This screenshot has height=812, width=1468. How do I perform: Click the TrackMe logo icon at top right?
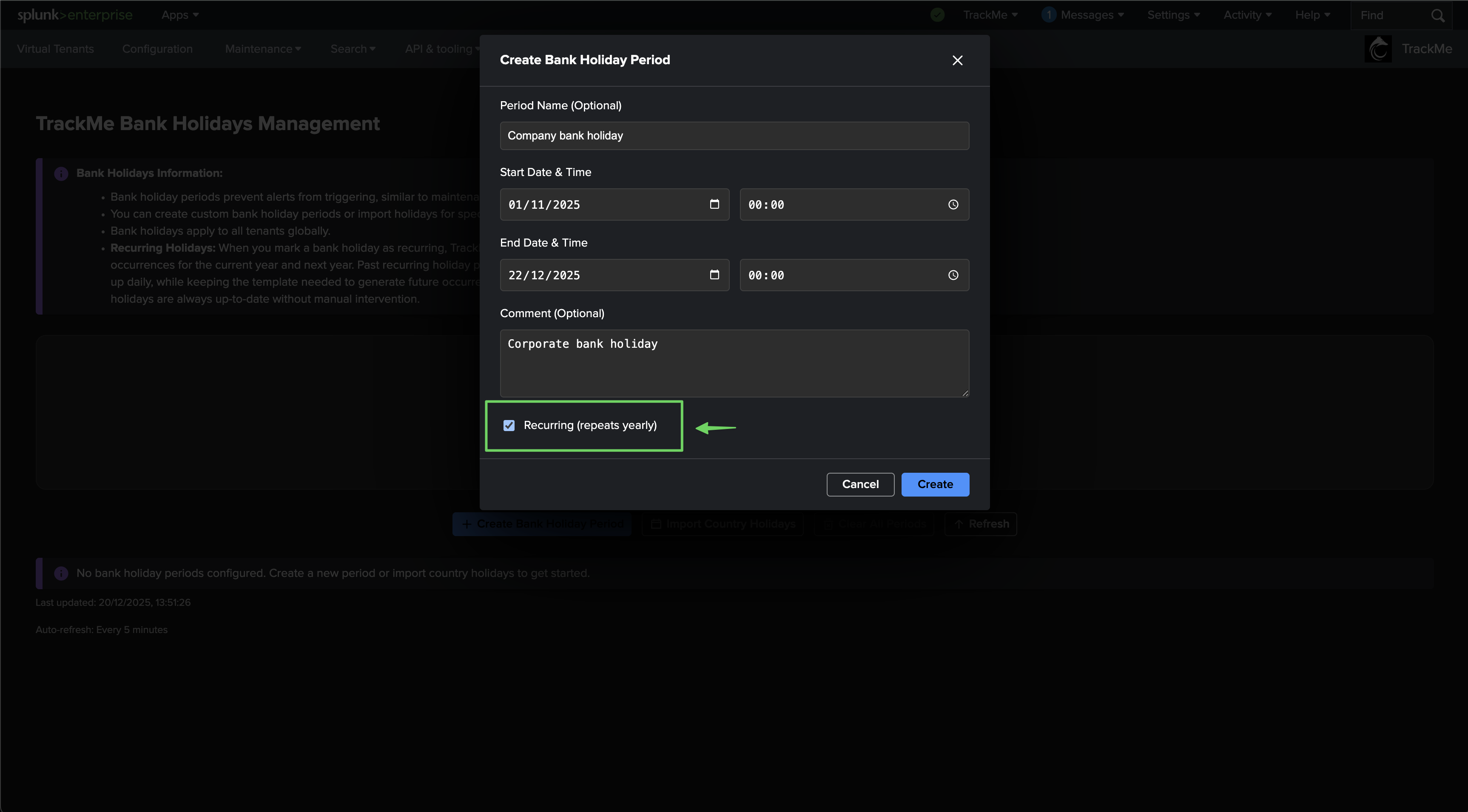click(x=1378, y=49)
